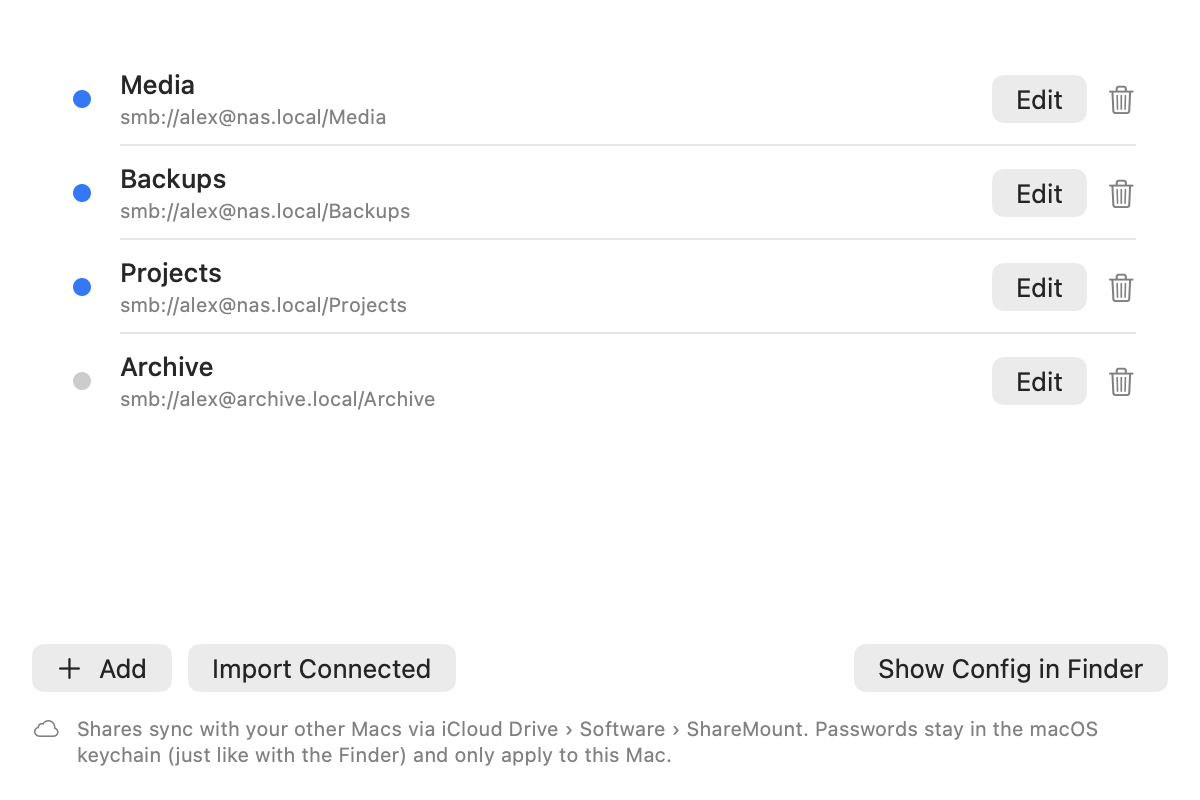Open Edit for the Archive share
Image resolution: width=1200 pixels, height=800 pixels.
click(1039, 381)
